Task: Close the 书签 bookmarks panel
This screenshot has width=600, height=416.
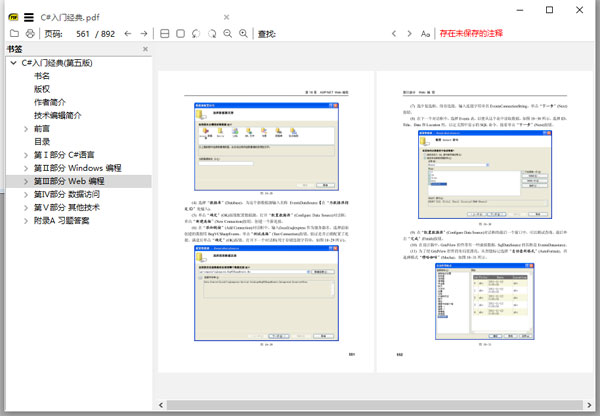Action: (145, 49)
